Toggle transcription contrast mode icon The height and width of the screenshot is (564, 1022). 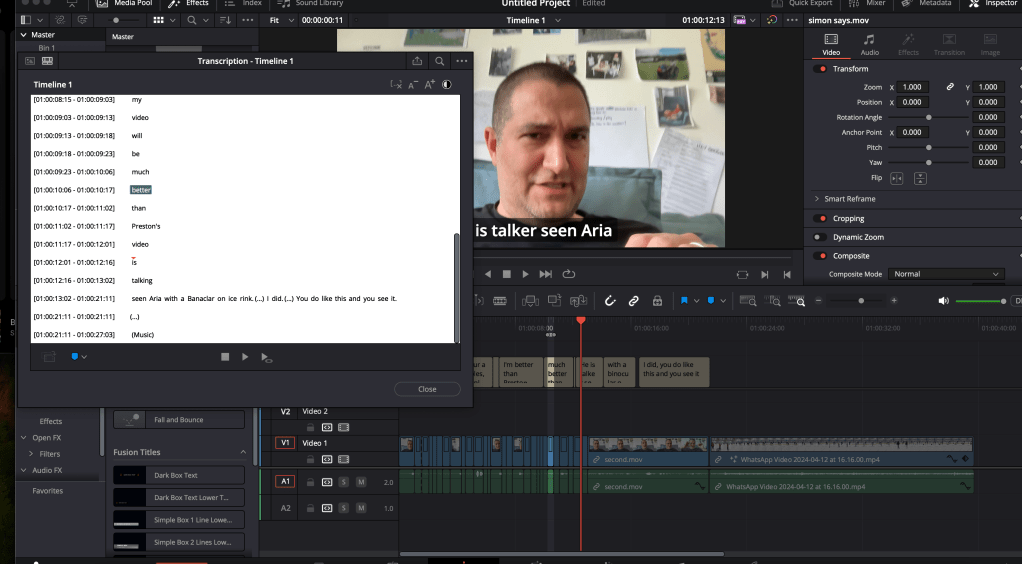(446, 84)
